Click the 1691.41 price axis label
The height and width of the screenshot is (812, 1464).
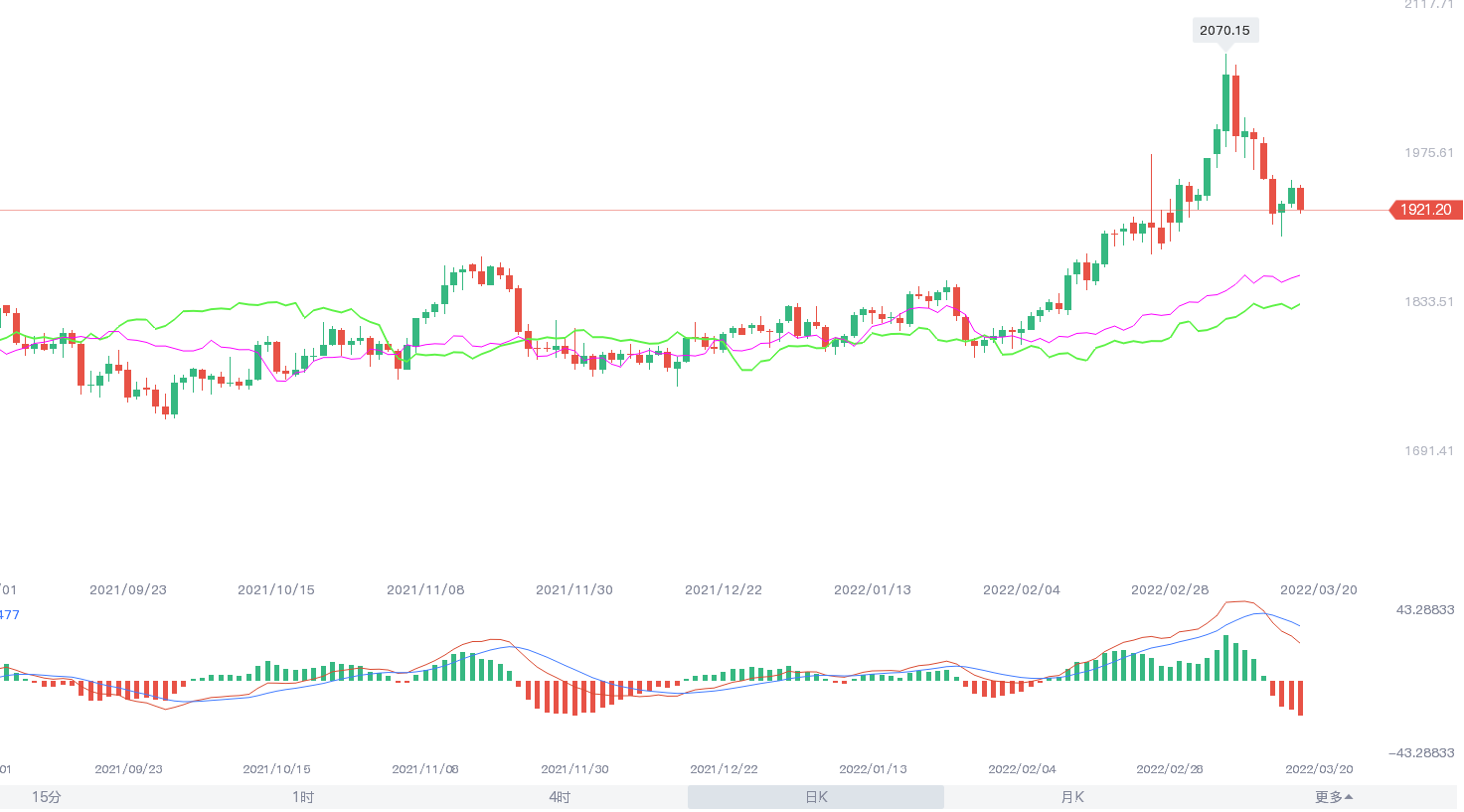pos(1428,451)
